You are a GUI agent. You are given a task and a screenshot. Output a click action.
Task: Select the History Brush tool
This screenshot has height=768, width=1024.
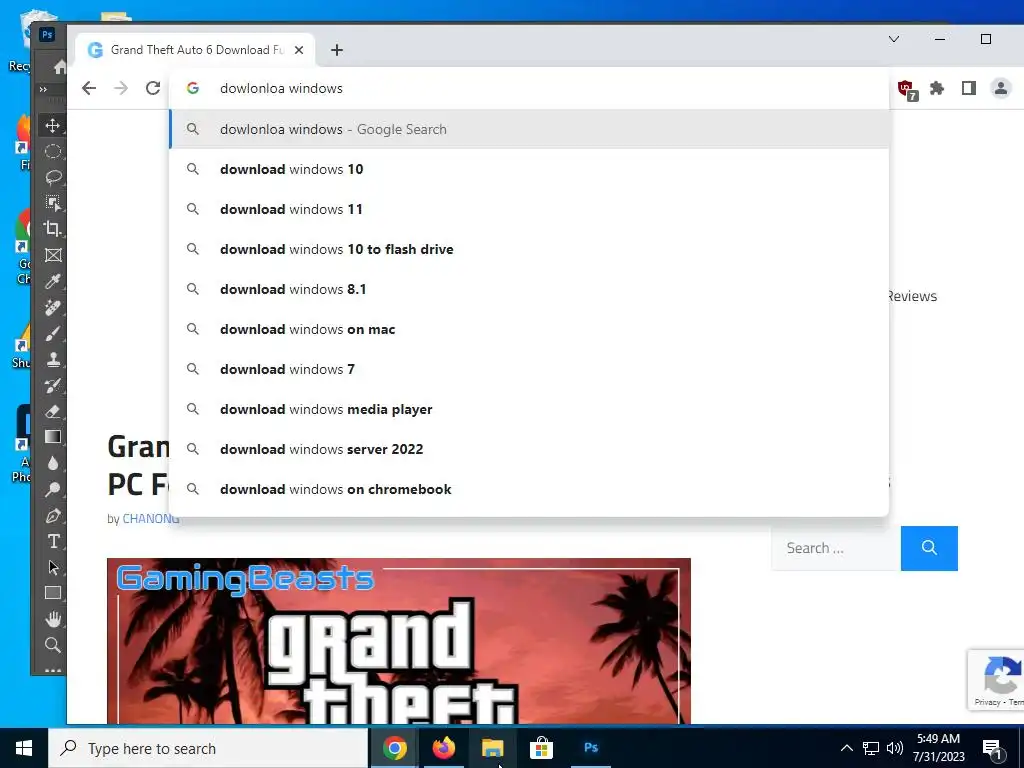pos(53,385)
